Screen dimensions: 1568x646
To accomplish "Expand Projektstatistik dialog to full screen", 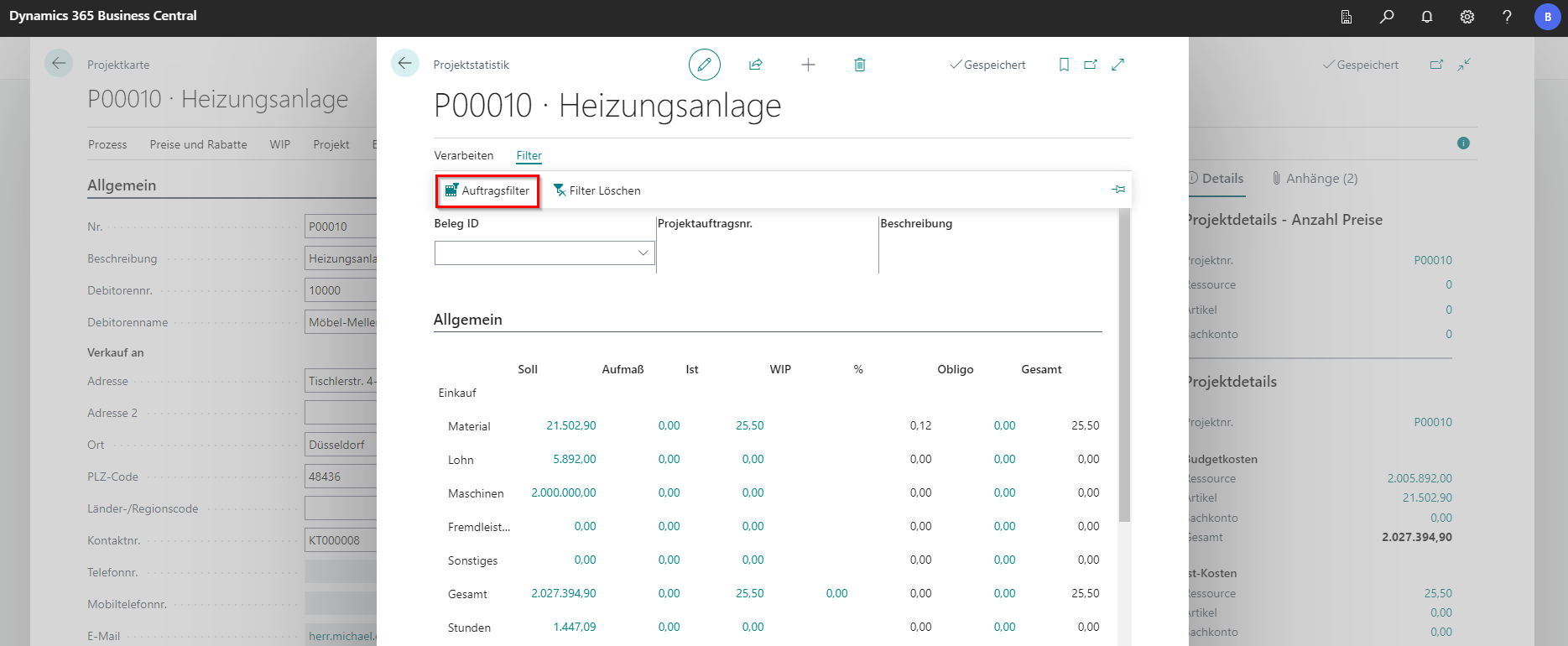I will coord(1117,65).
